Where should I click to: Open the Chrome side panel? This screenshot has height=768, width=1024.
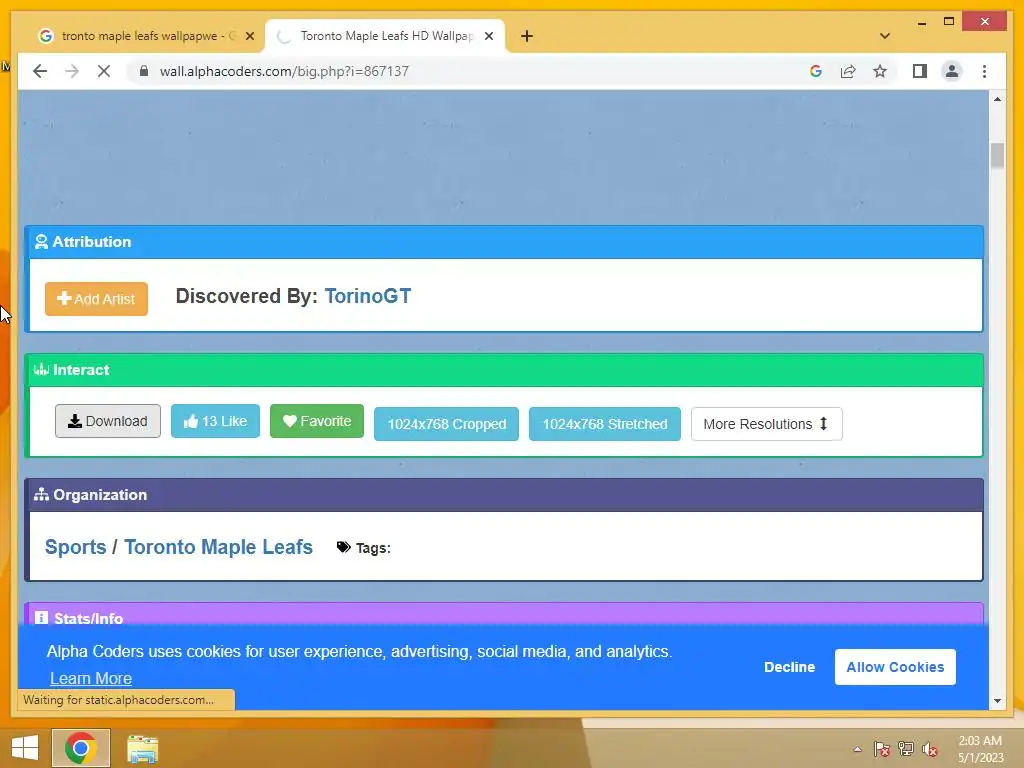[x=920, y=71]
